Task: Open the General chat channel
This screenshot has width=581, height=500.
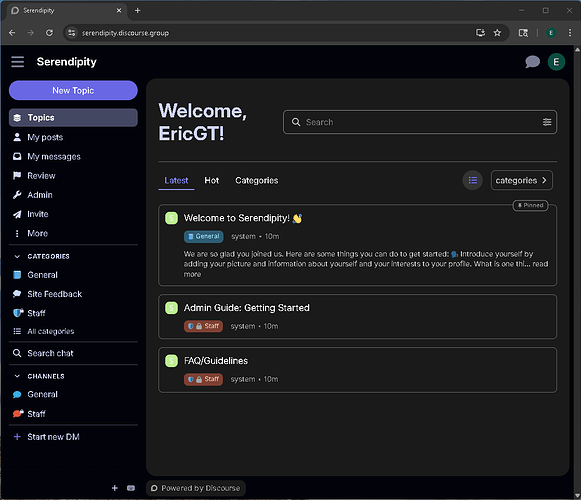Action: click(x=73, y=394)
